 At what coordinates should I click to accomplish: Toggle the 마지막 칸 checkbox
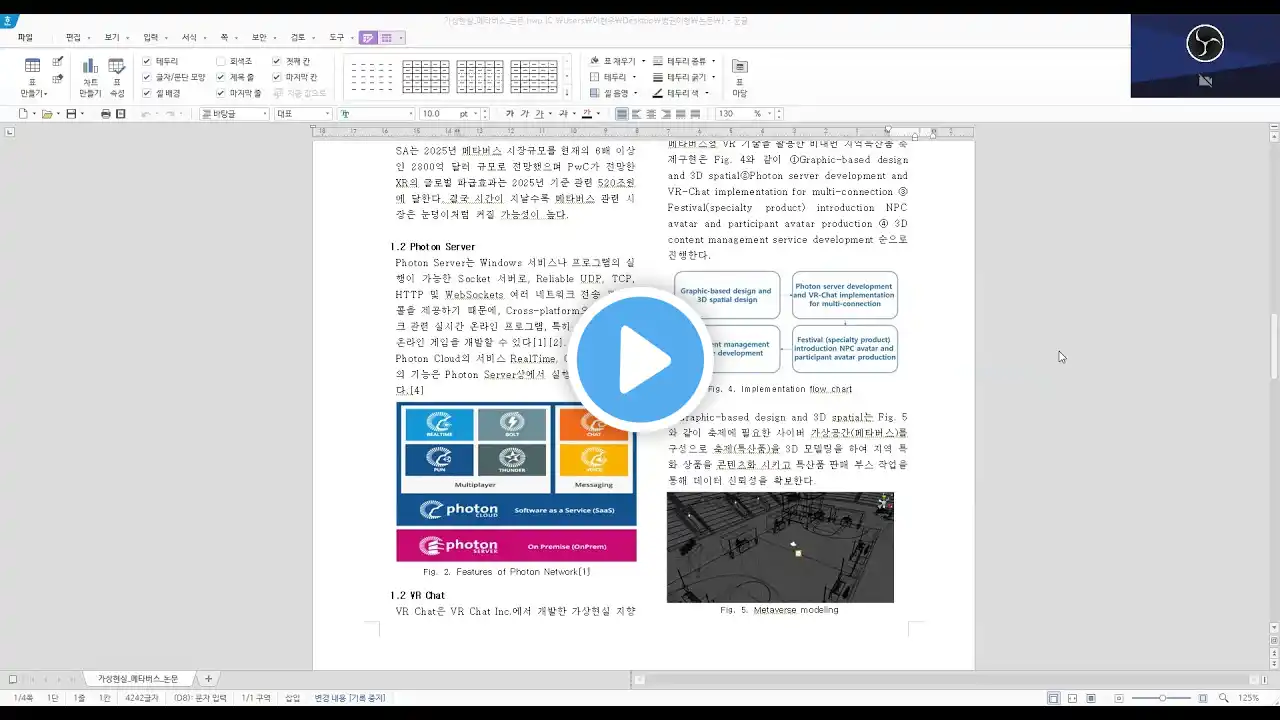[x=277, y=77]
